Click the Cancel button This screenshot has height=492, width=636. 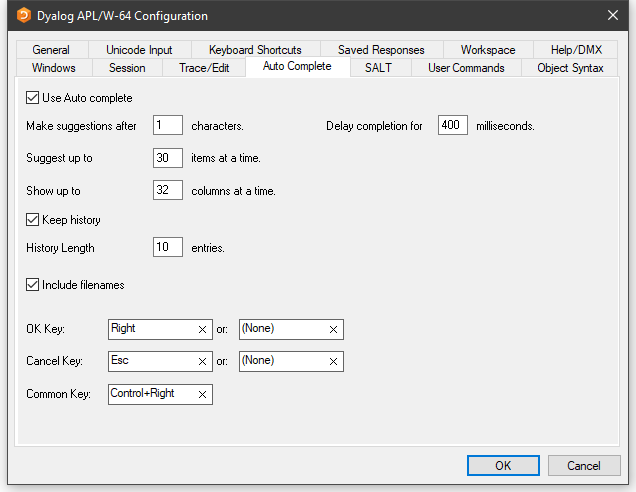pyautogui.click(x=583, y=465)
